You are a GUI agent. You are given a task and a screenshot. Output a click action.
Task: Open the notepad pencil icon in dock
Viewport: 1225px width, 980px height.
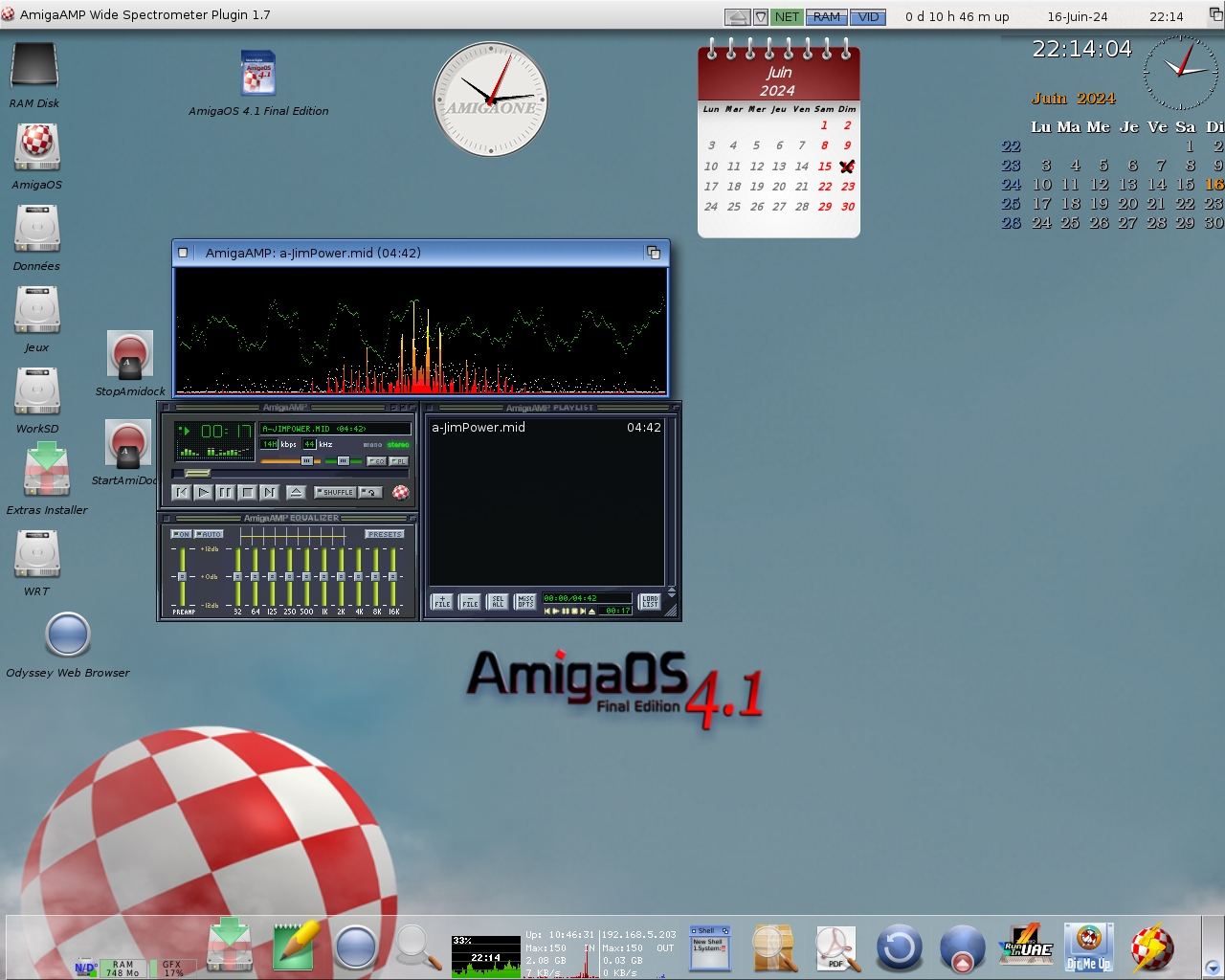[295, 946]
